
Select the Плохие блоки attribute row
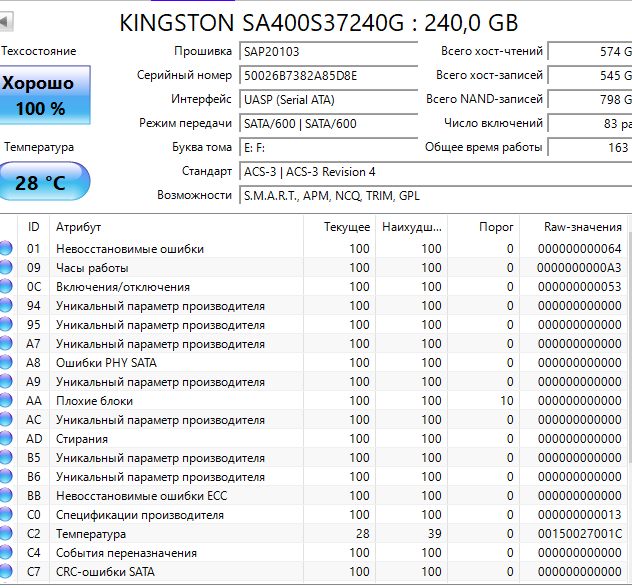pos(313,400)
